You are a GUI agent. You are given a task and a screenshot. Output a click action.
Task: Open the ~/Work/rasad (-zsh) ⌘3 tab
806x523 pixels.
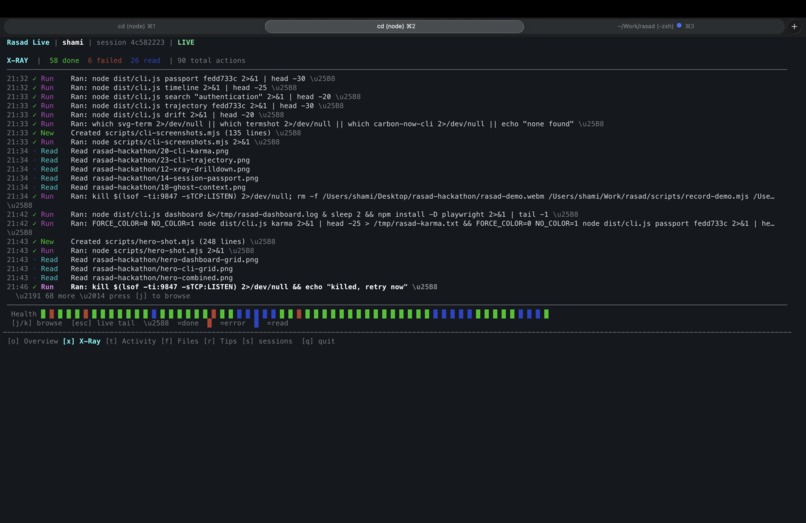655,26
